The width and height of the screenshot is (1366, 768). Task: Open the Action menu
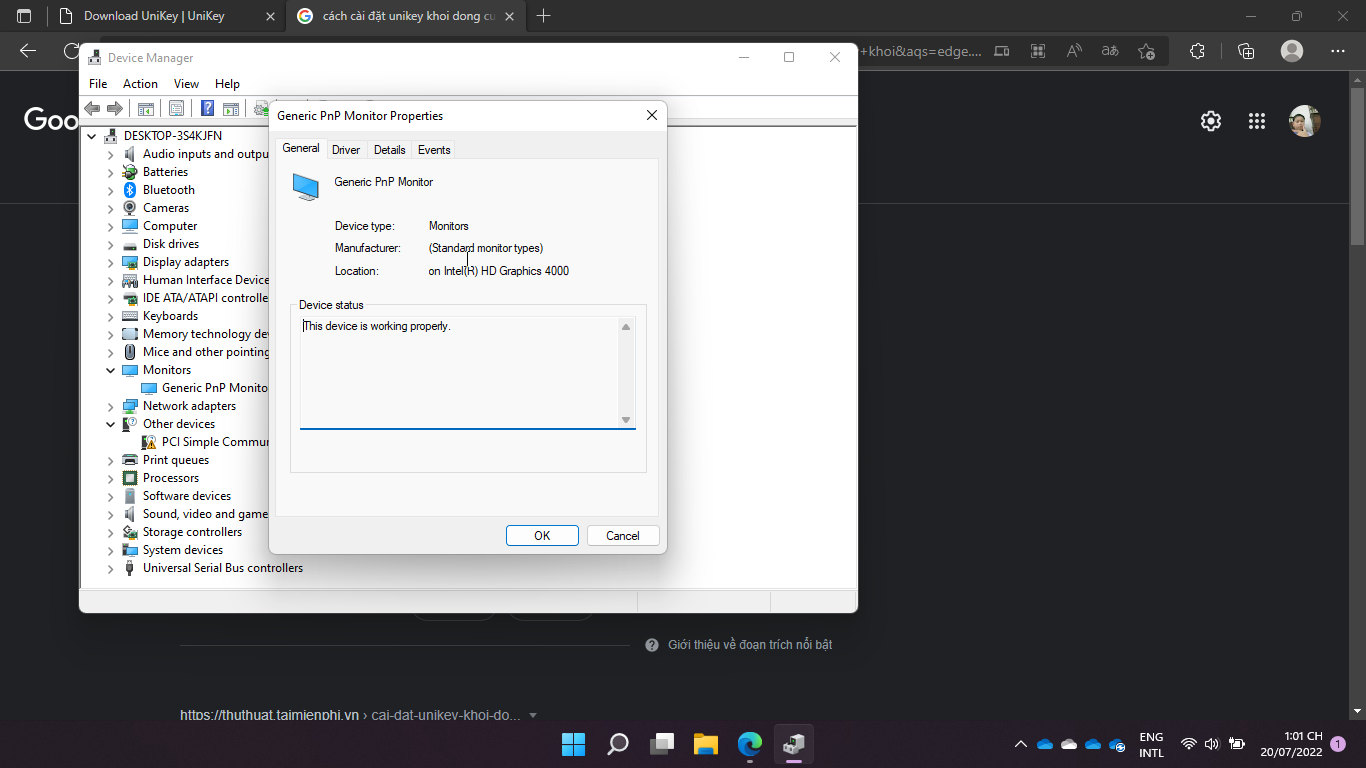click(x=140, y=84)
